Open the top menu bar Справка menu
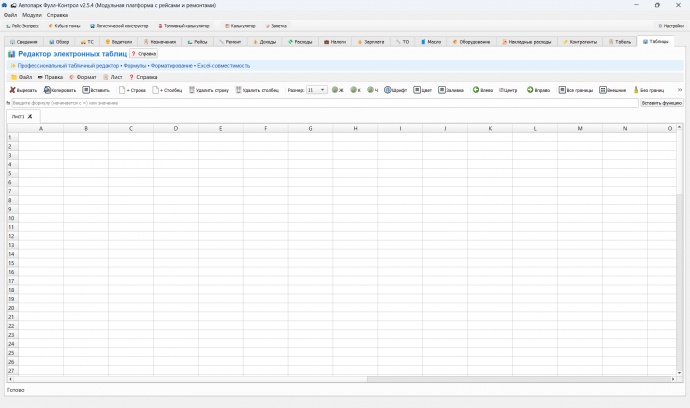The image size is (690, 408). (x=57, y=15)
